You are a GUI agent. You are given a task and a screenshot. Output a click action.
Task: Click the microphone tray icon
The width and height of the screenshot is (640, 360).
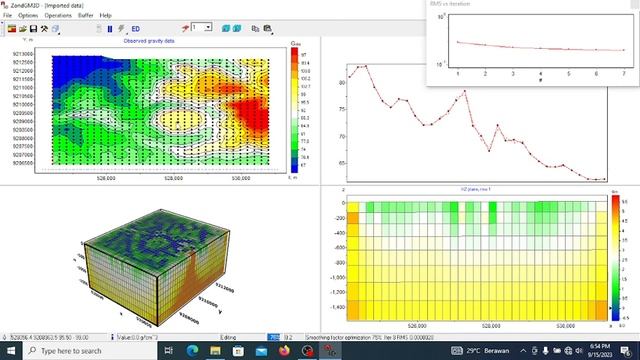[546, 351]
